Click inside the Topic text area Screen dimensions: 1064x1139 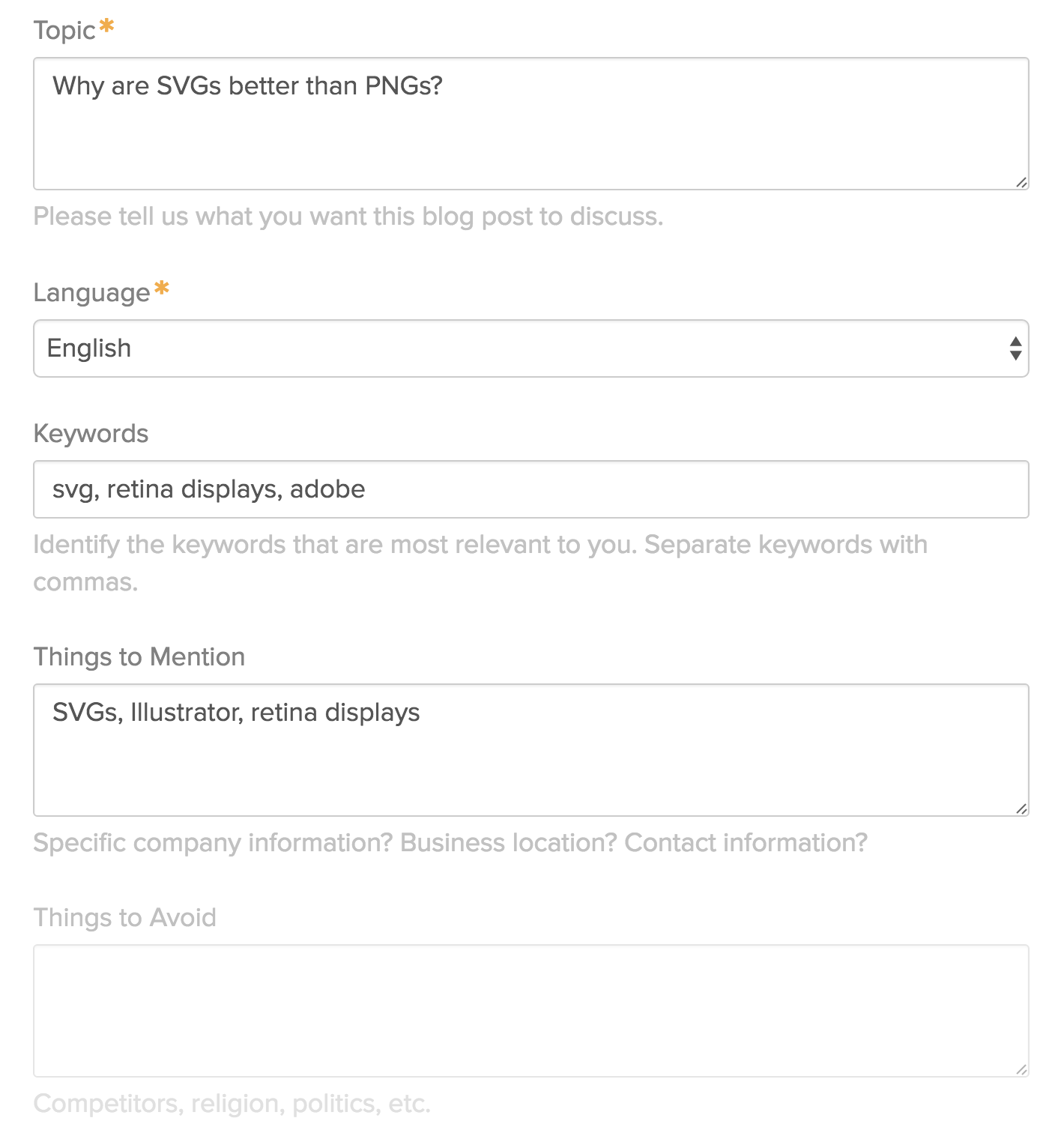(531, 124)
